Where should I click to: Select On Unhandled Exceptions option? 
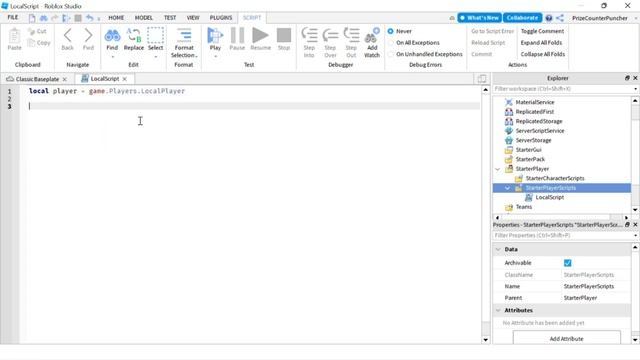coord(391,54)
